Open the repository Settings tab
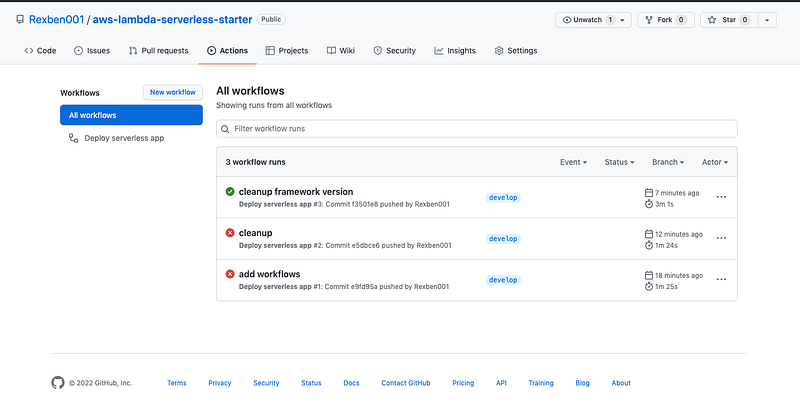This screenshot has height=407, width=800. click(516, 50)
